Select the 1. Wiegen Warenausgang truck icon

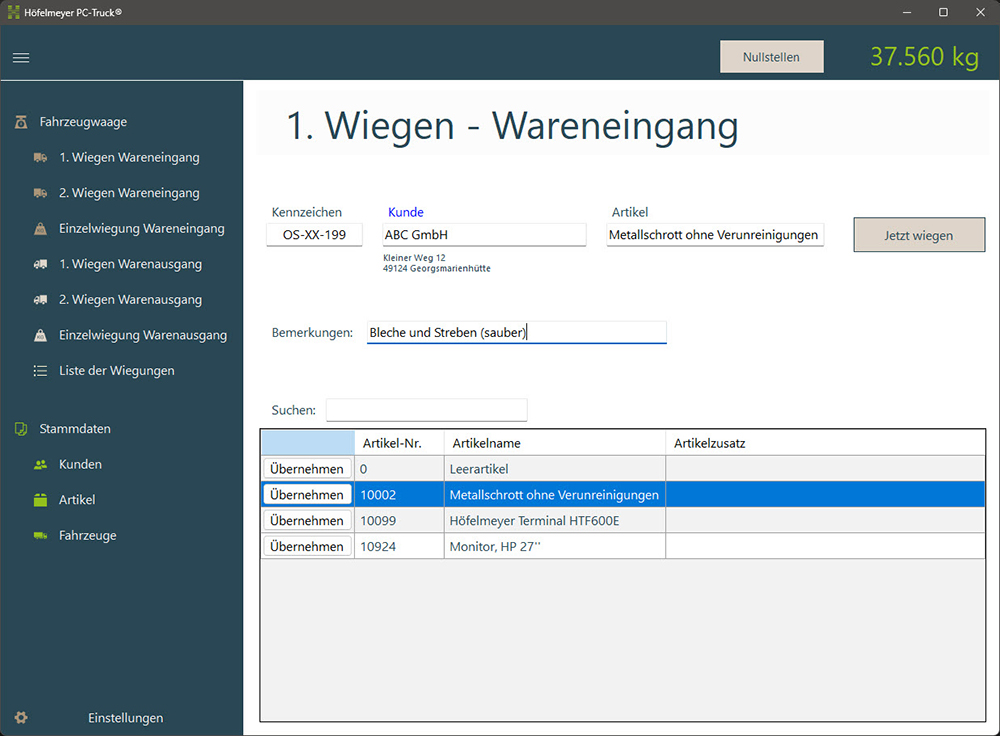point(40,264)
